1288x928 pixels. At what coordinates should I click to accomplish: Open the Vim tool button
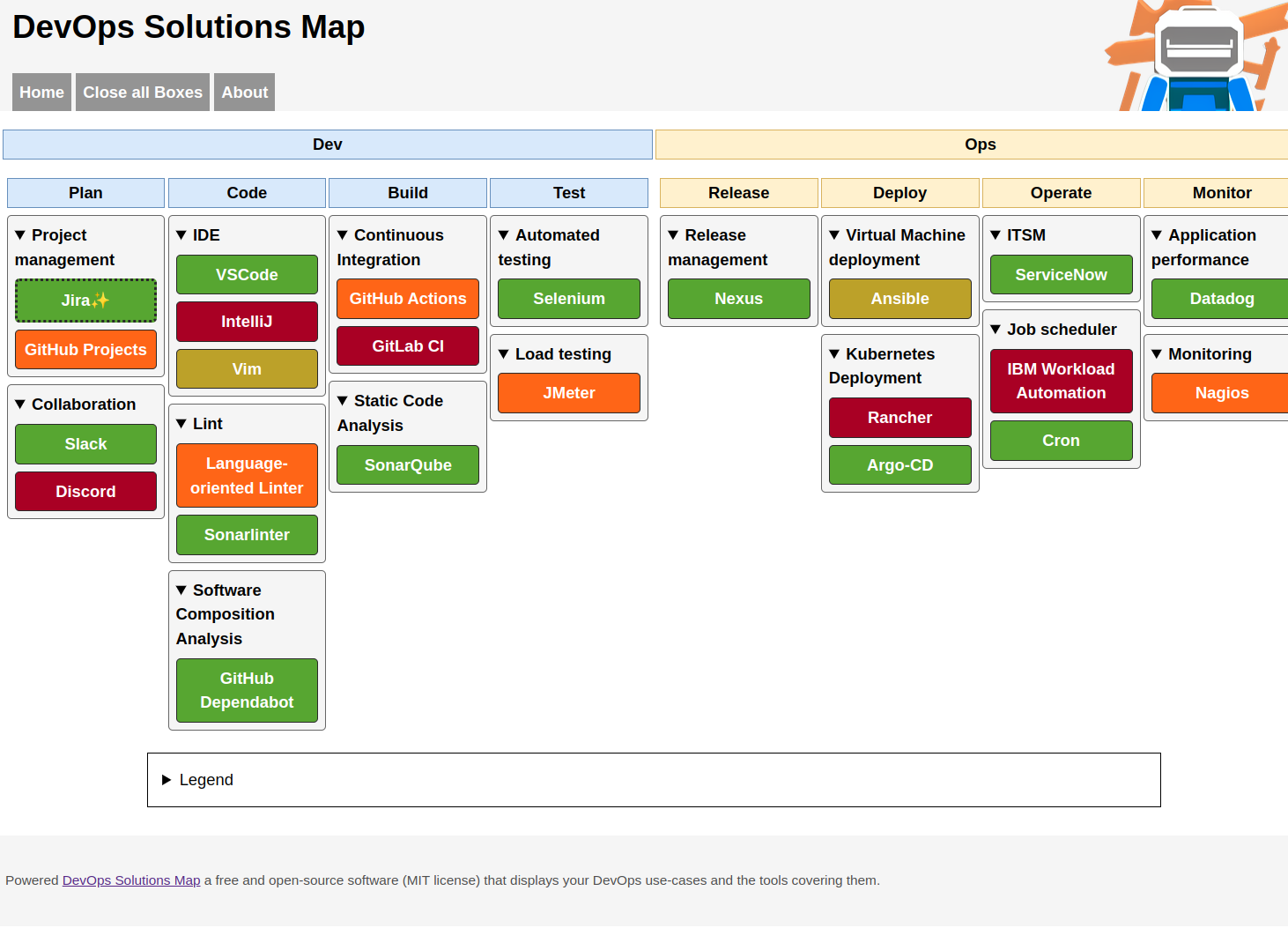pyautogui.click(x=247, y=369)
